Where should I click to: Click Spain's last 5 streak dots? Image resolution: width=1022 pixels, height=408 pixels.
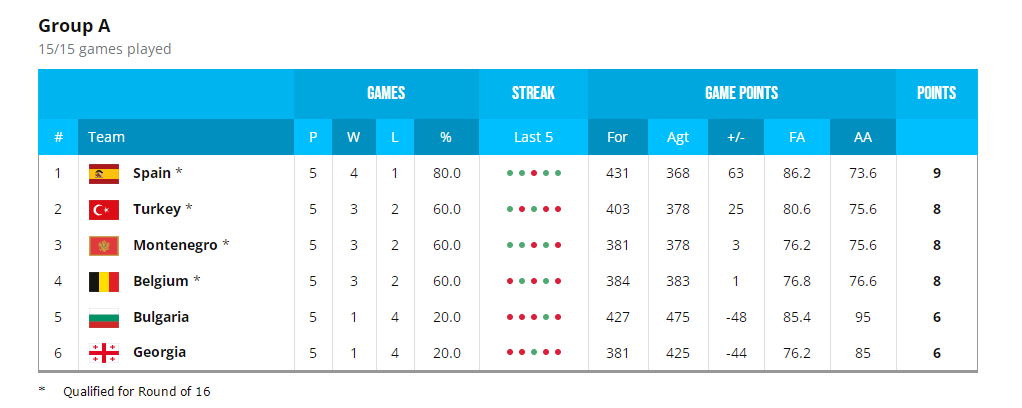pyautogui.click(x=534, y=173)
